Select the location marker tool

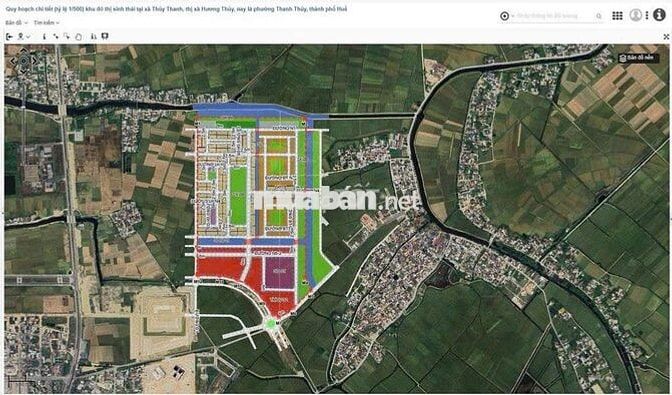21,36
